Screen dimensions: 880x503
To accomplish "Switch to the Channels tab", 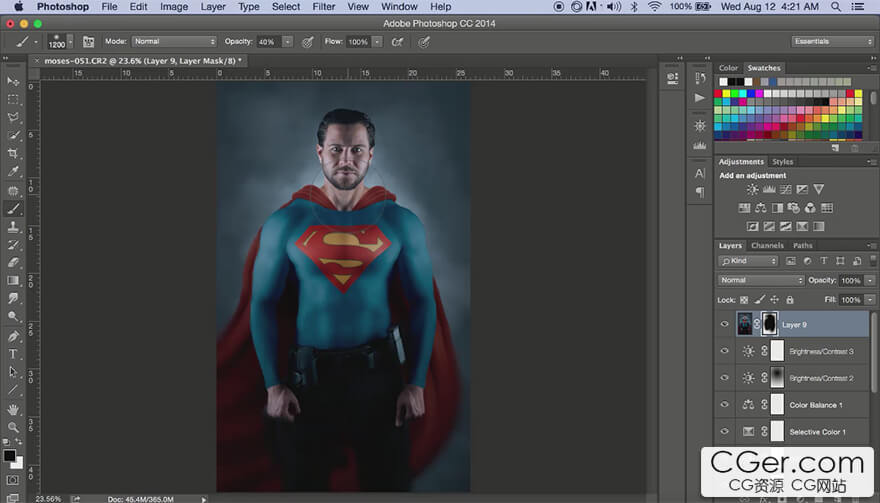I will pyautogui.click(x=767, y=245).
